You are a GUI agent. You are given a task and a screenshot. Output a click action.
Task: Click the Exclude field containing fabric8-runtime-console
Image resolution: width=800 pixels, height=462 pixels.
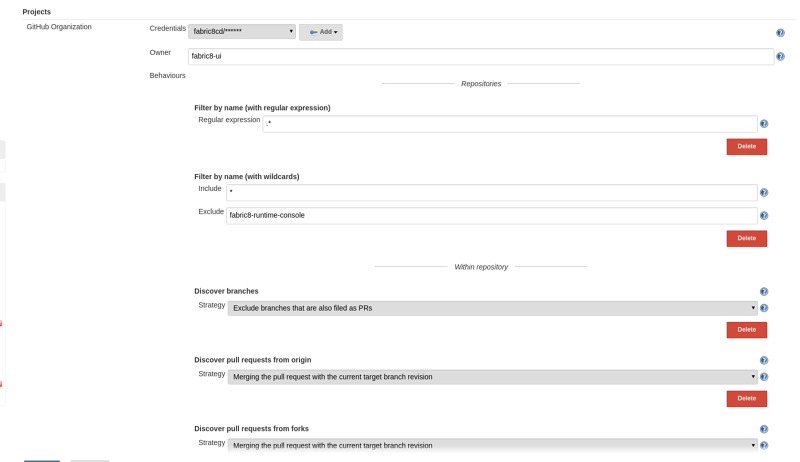point(491,215)
